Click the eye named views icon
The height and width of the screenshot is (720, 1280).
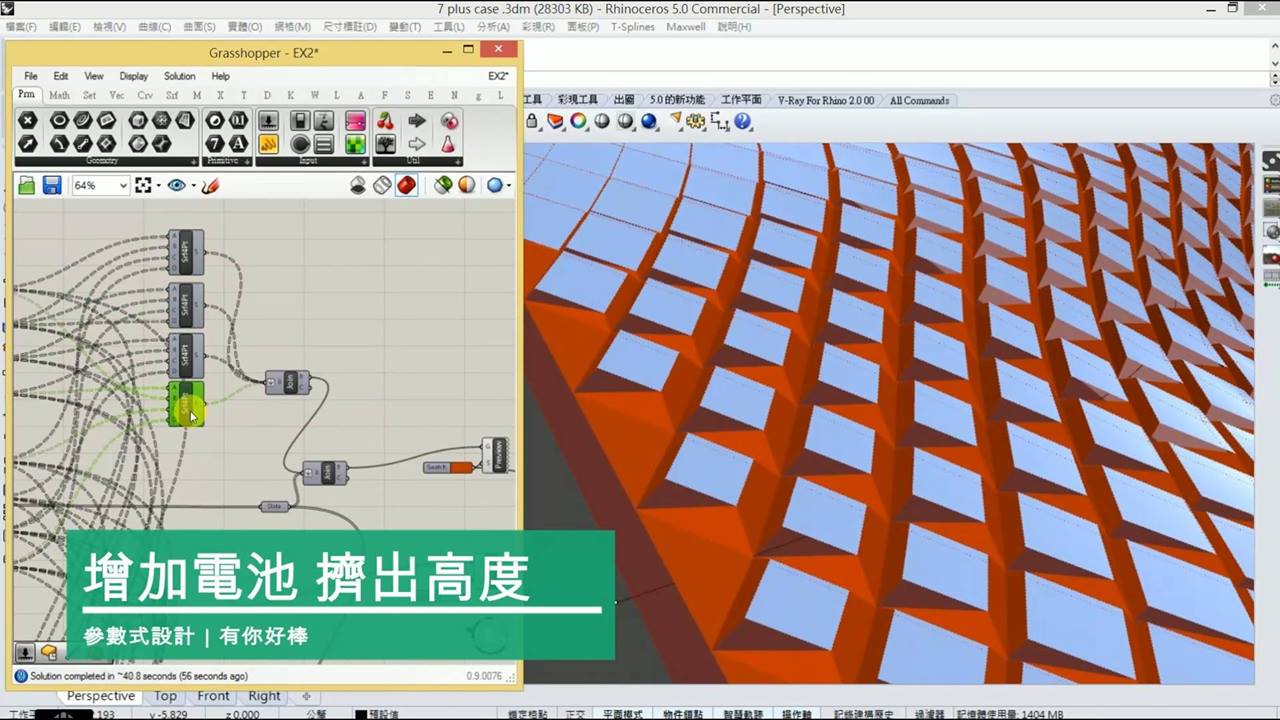[x=176, y=185]
